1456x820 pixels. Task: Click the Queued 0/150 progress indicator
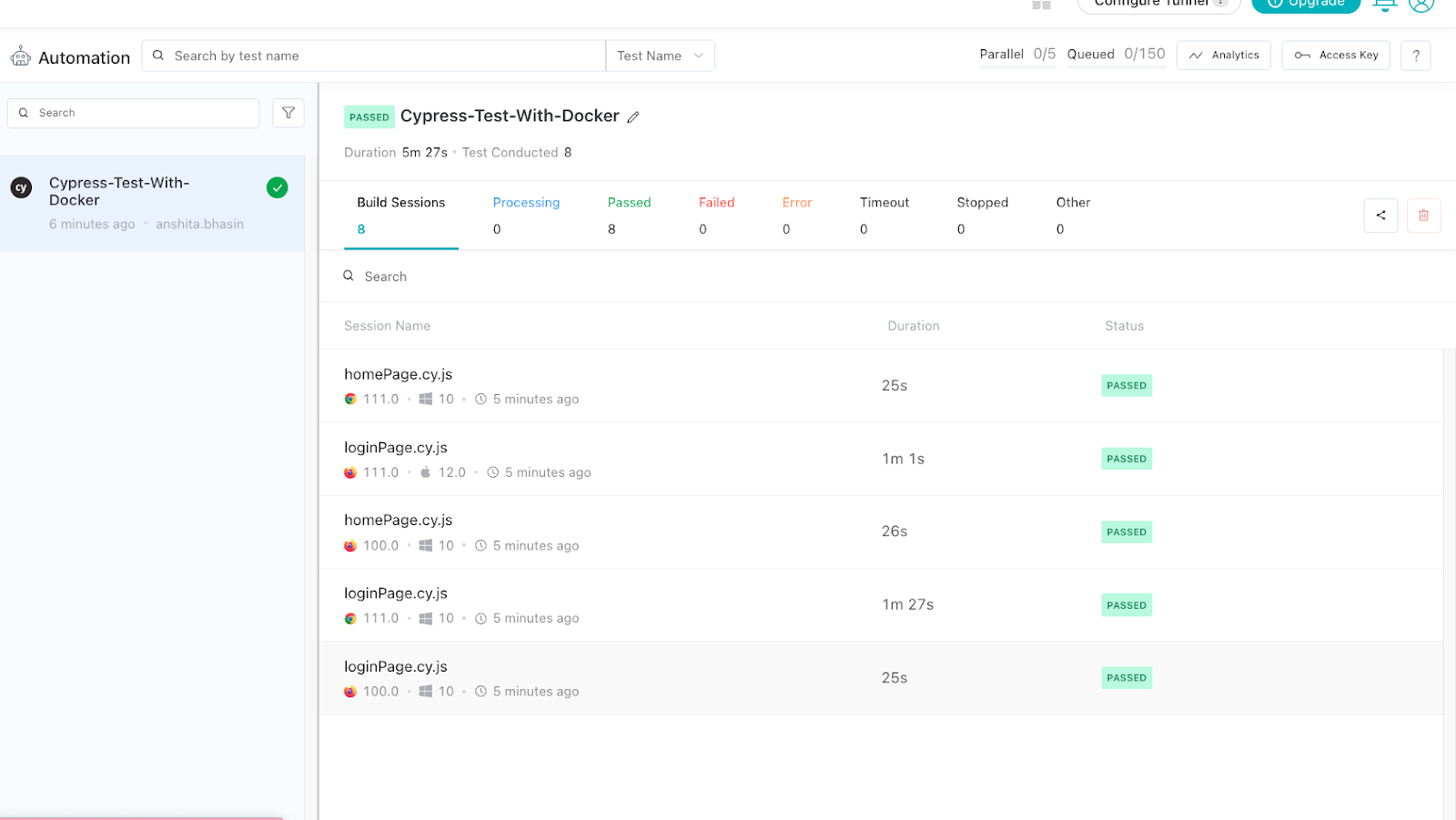(1117, 54)
